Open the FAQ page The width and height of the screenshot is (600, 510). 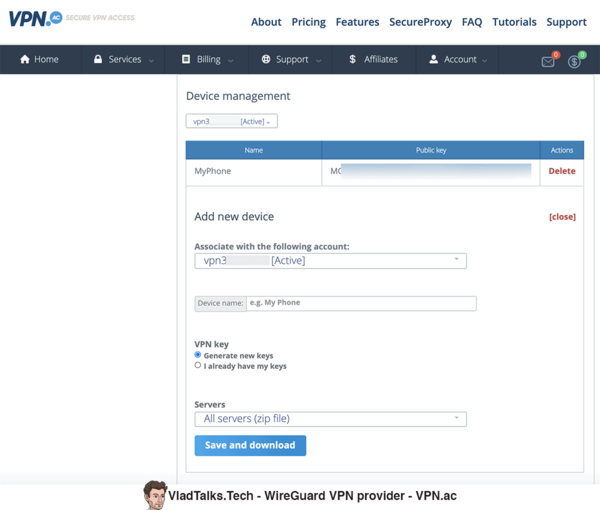click(x=472, y=22)
